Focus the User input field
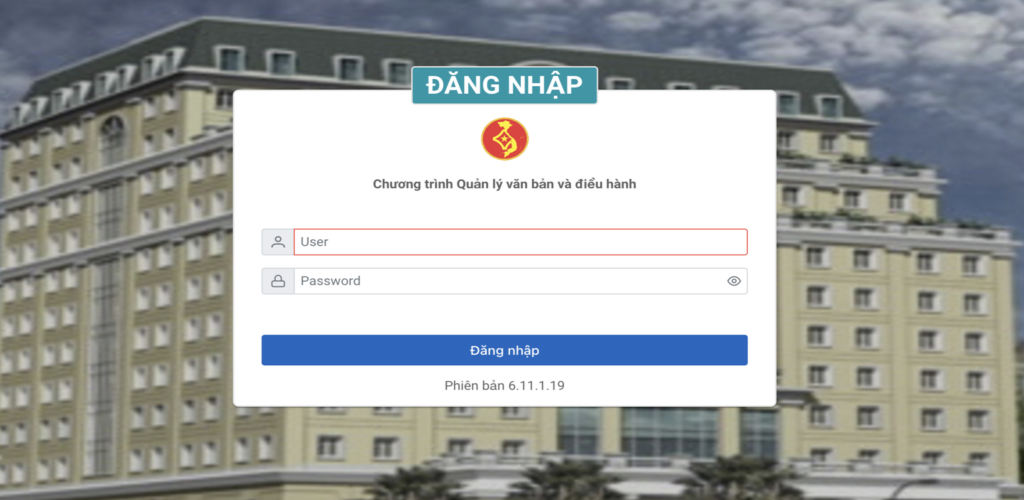 (520, 242)
